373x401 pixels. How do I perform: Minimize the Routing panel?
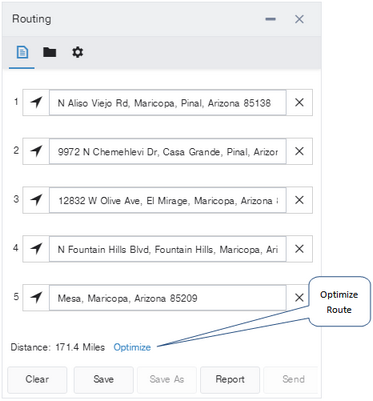click(270, 19)
